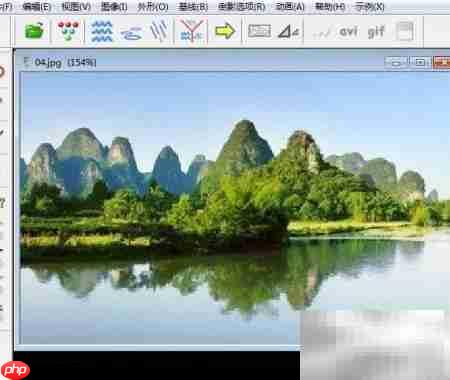The image size is (450, 380).
Task: Restore the 04.jpg document window
Action: [420, 62]
